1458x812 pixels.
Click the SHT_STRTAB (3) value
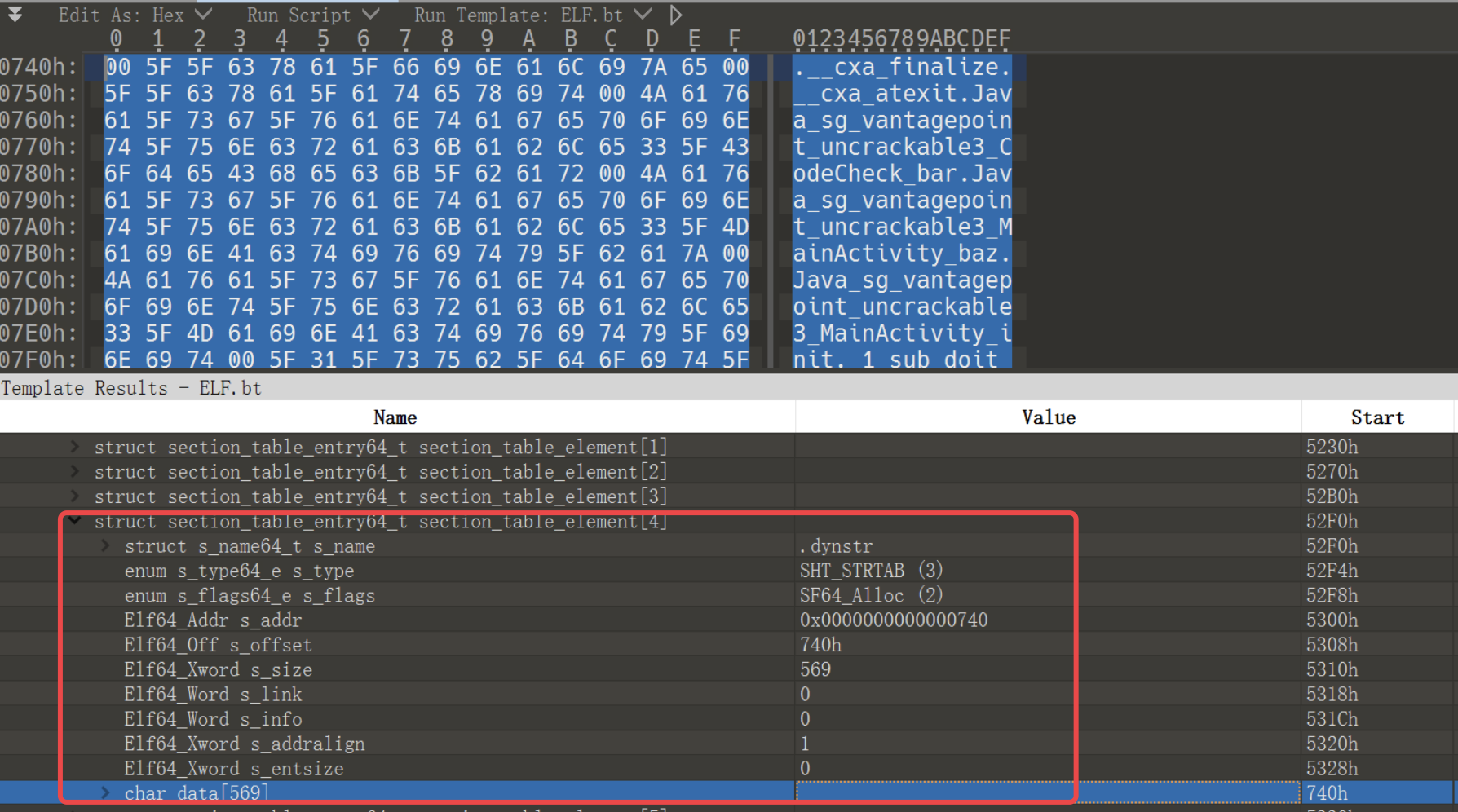871,571
